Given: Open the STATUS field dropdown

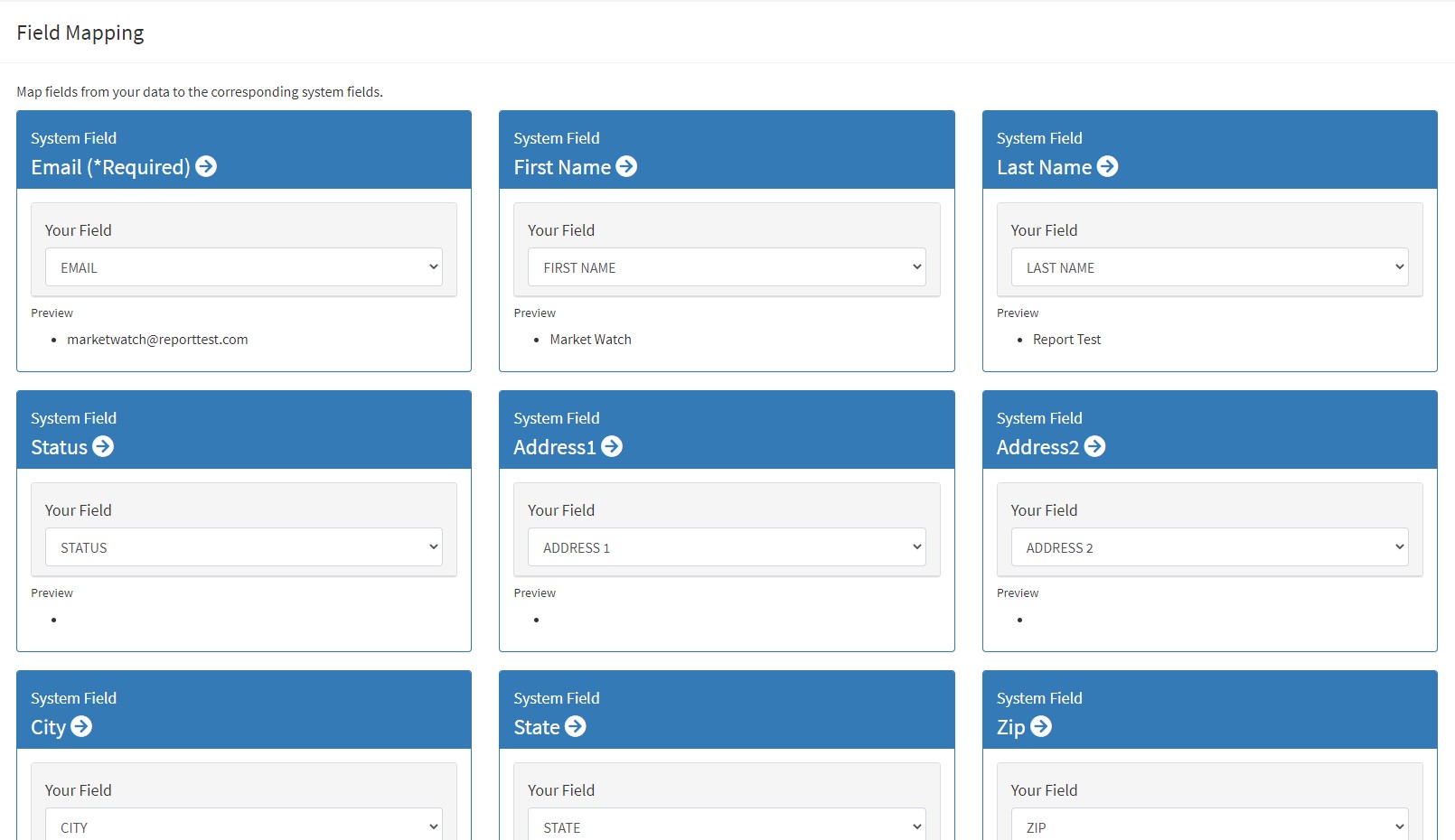Looking at the screenshot, I should (244, 547).
